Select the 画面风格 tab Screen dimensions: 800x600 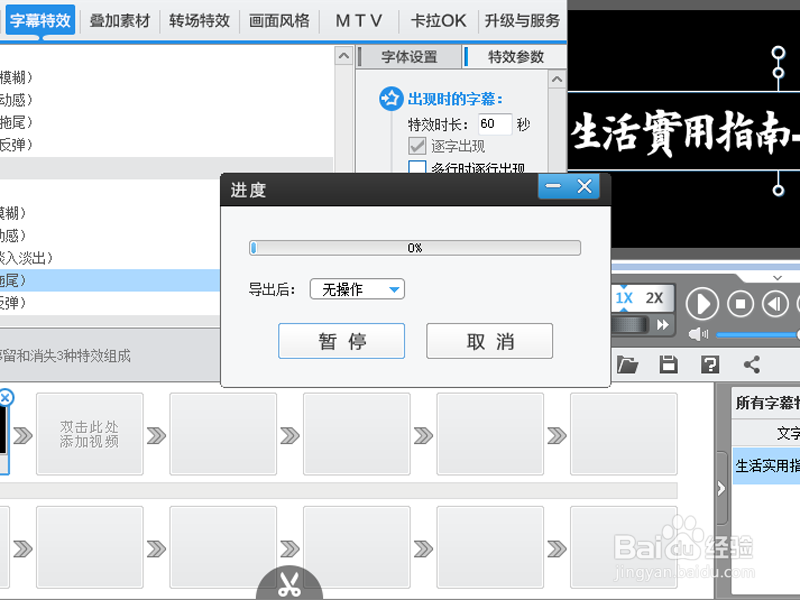coord(279,20)
